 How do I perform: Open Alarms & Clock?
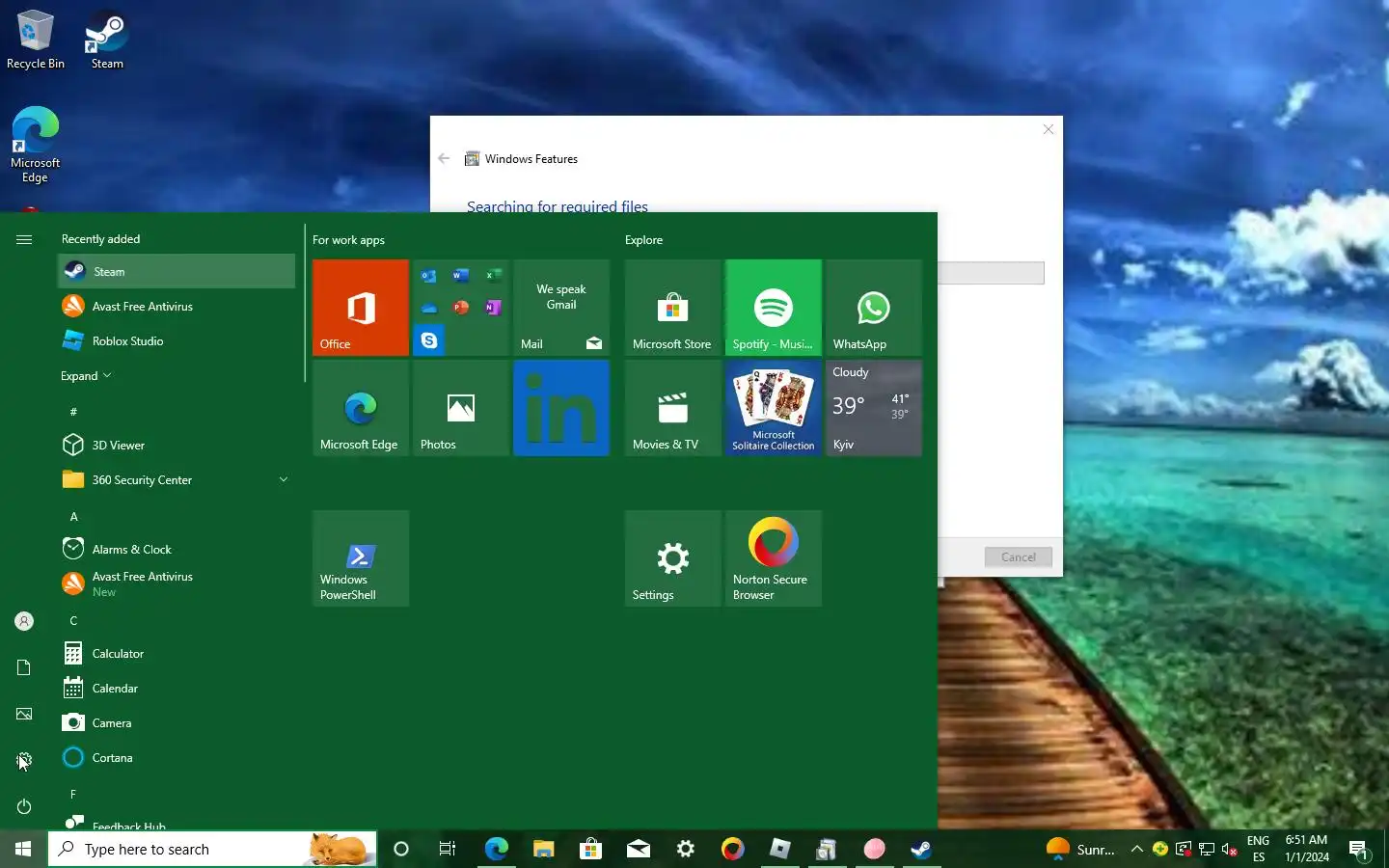177,549
